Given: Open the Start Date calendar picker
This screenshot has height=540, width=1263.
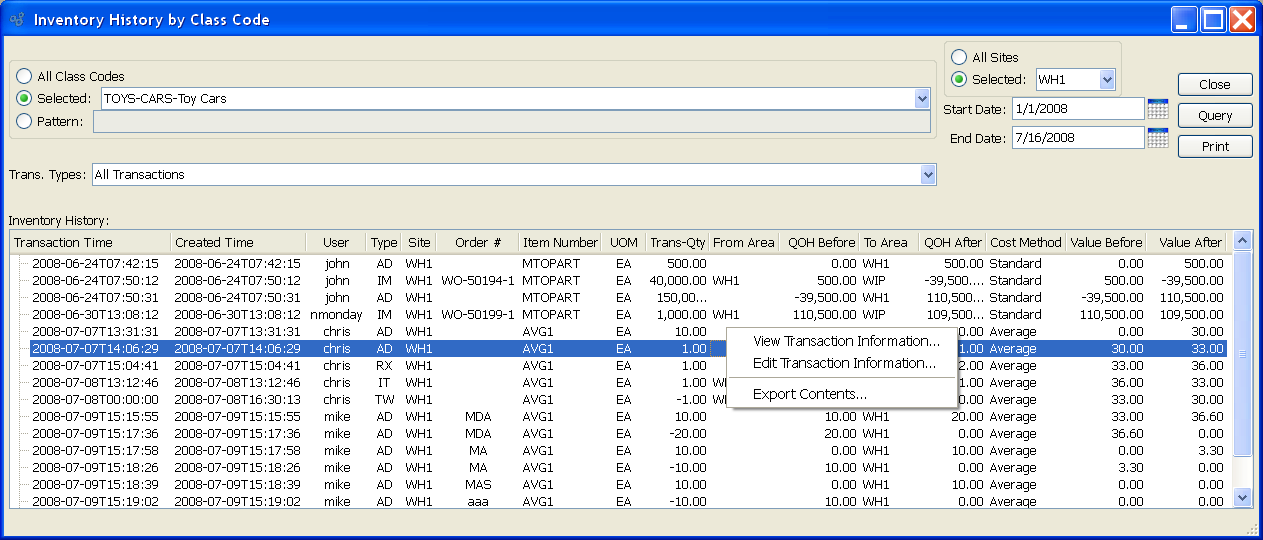Looking at the screenshot, I should click(x=1157, y=109).
